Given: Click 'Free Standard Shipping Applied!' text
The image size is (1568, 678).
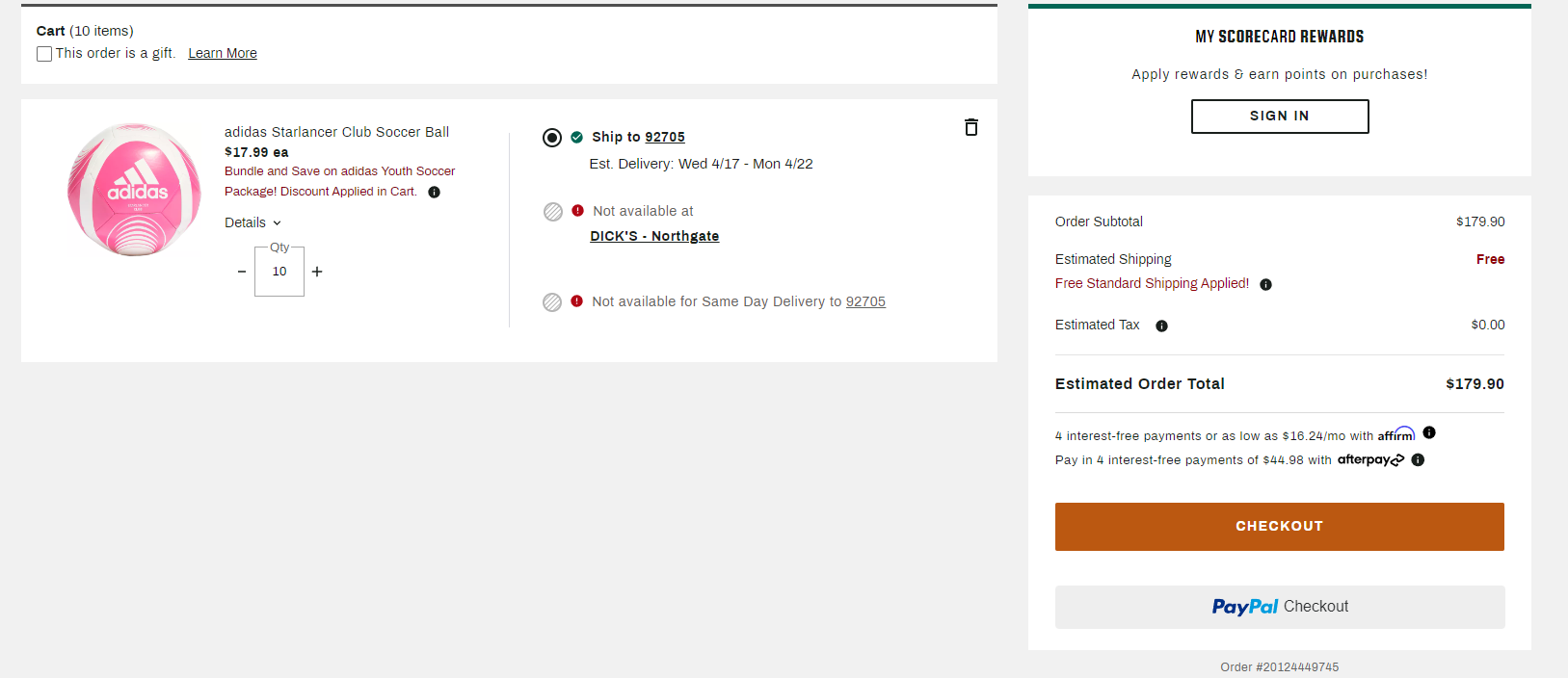Looking at the screenshot, I should pyautogui.click(x=1152, y=283).
